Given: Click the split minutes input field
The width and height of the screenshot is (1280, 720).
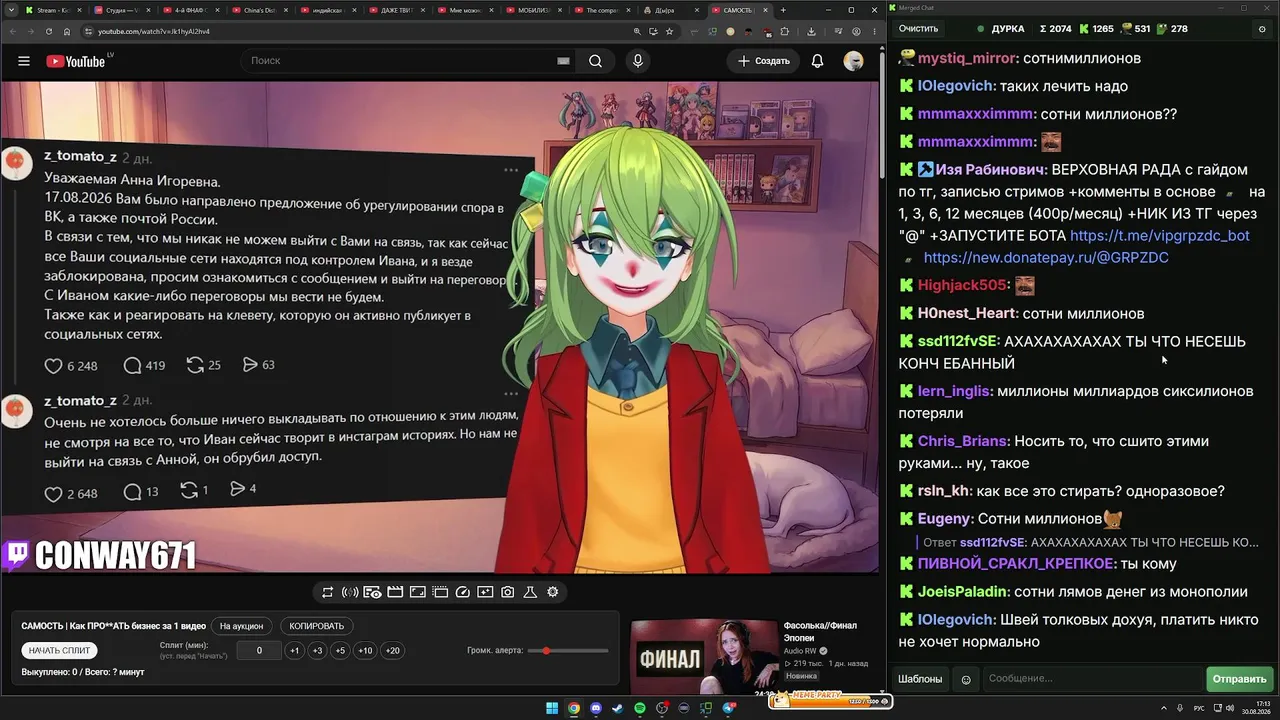Looking at the screenshot, I should point(259,650).
